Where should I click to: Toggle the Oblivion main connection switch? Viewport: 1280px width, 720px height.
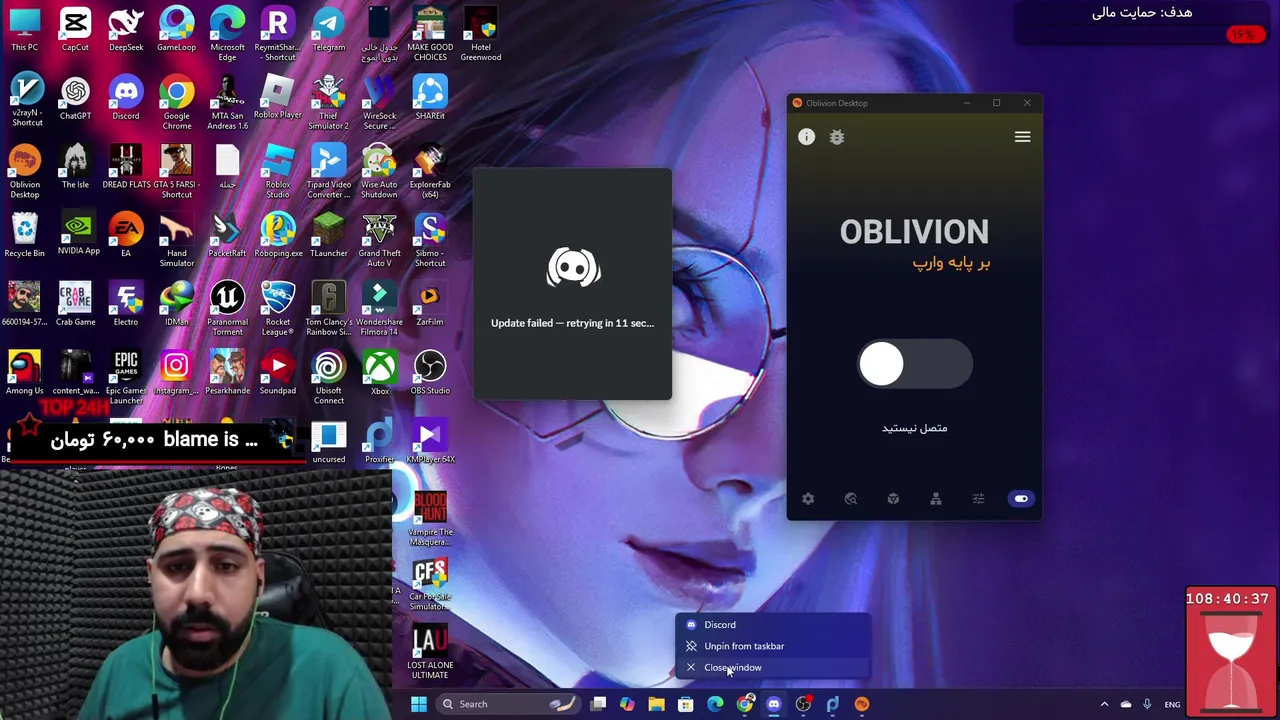[x=915, y=365]
